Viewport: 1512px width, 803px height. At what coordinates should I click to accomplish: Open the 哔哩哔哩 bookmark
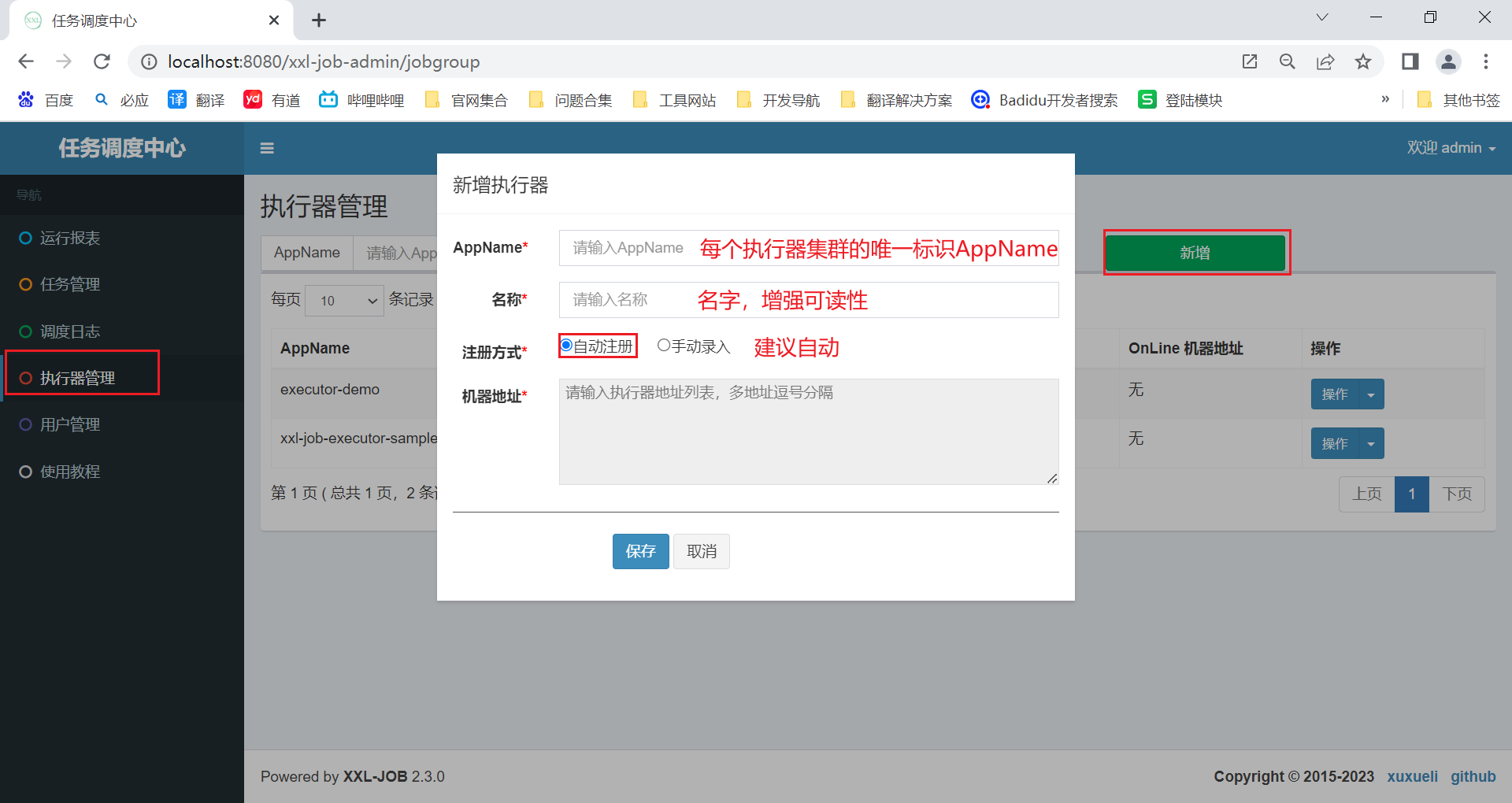(362, 100)
